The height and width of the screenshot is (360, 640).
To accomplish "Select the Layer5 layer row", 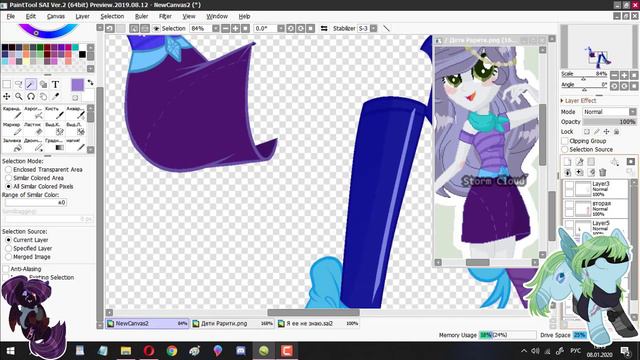I will click(x=596, y=227).
